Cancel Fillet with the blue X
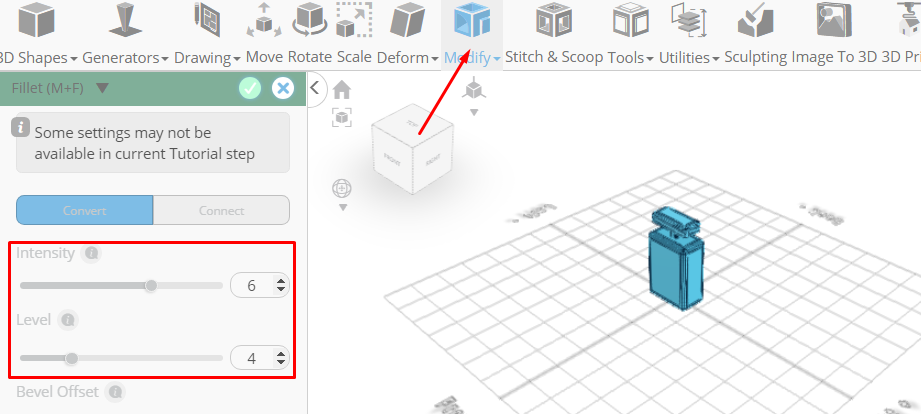Viewport: 921px width, 414px height. 283,89
